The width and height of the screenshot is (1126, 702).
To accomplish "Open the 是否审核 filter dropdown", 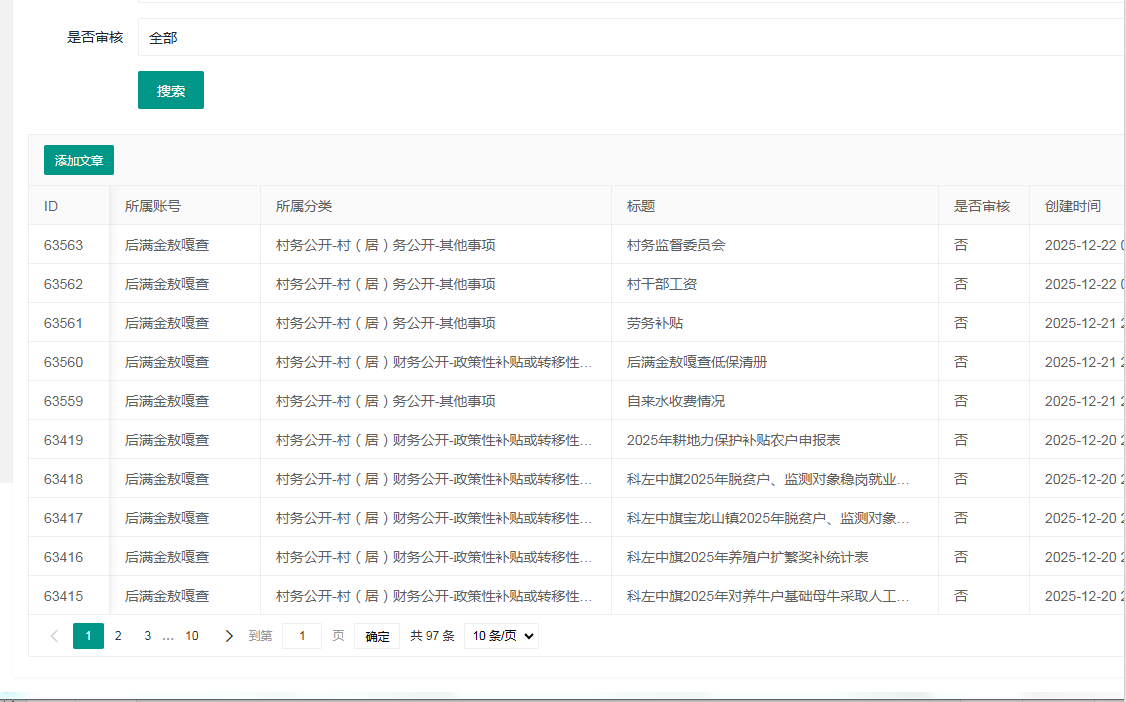I will 630,38.
